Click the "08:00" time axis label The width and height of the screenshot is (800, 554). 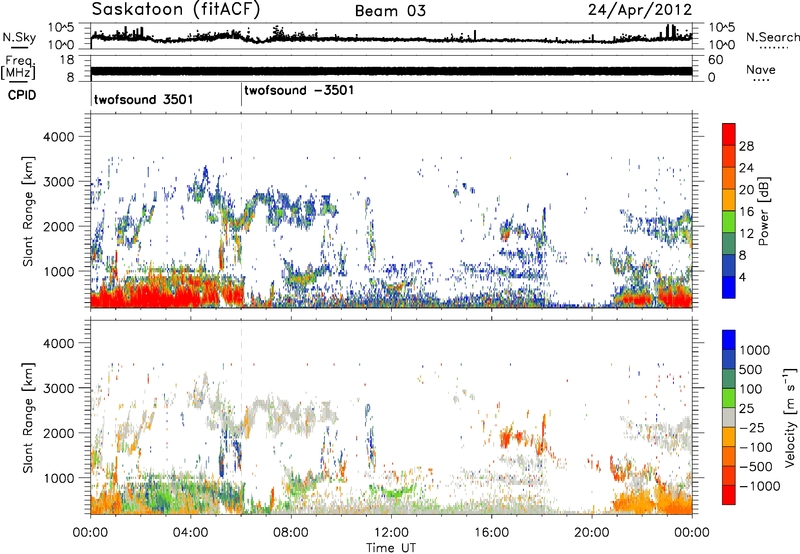click(x=291, y=533)
